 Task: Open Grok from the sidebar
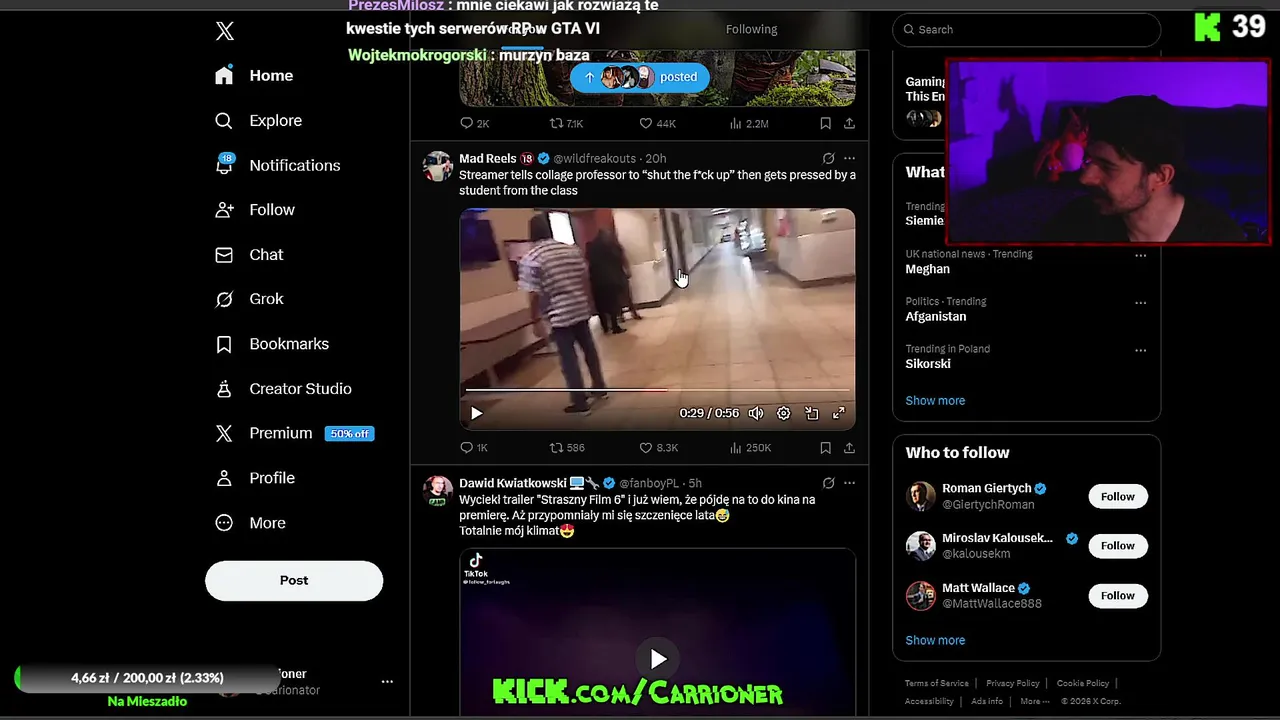(x=250, y=299)
